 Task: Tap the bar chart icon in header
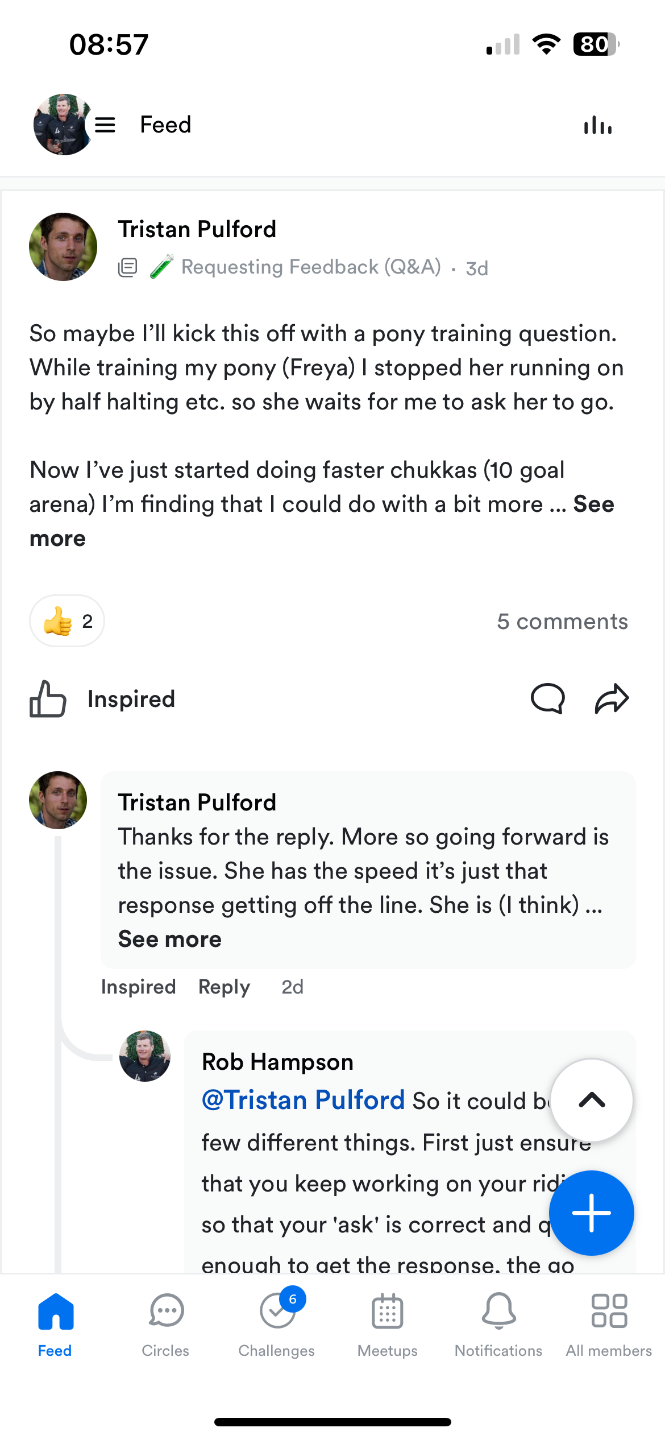tap(597, 125)
